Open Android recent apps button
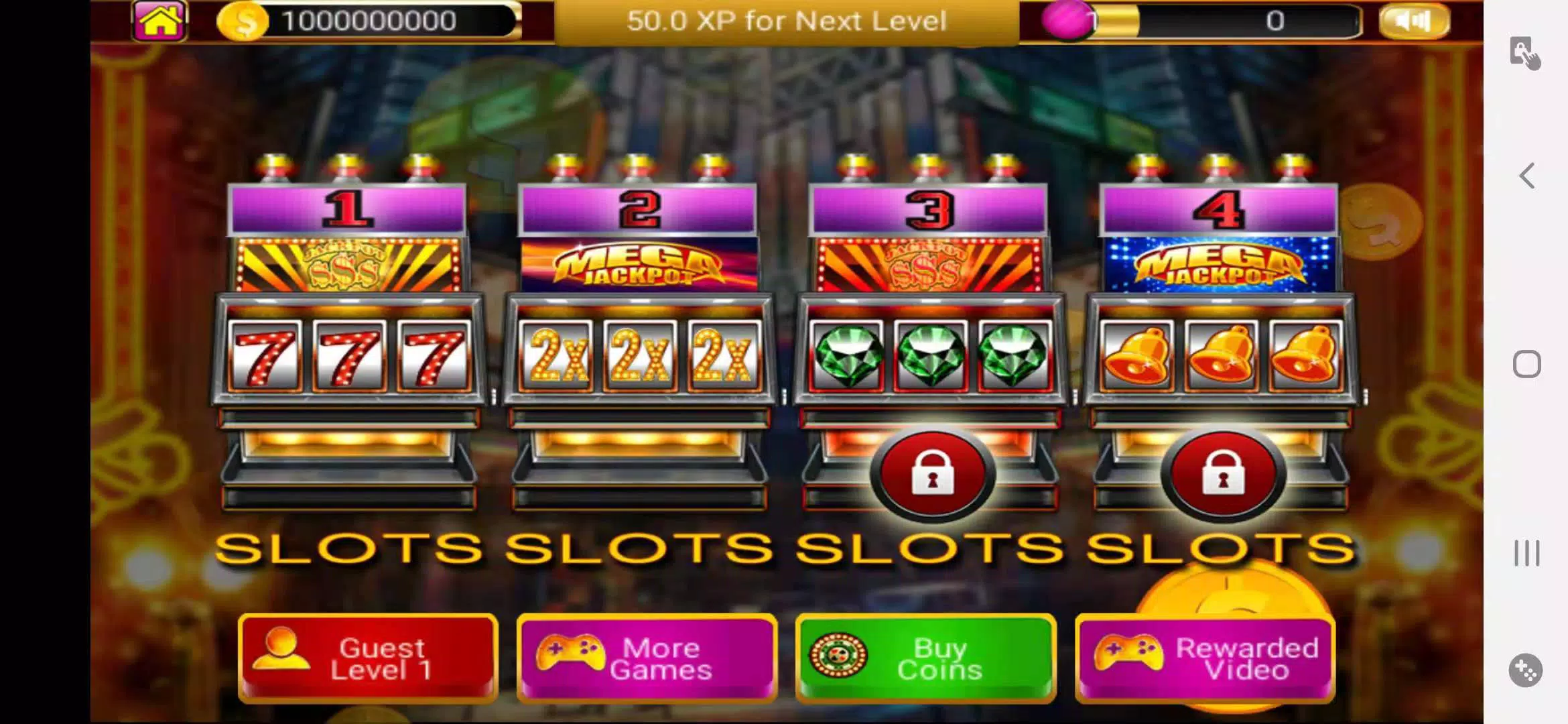The height and width of the screenshot is (724, 1568). (1526, 553)
